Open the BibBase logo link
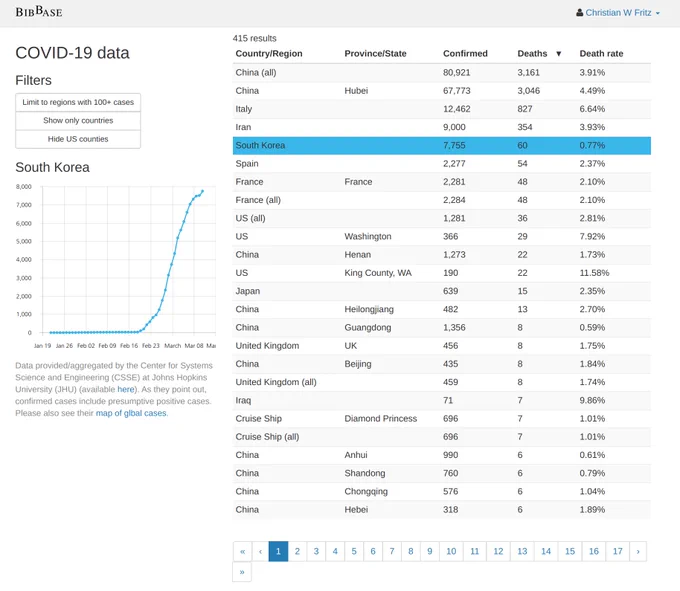 (39, 12)
